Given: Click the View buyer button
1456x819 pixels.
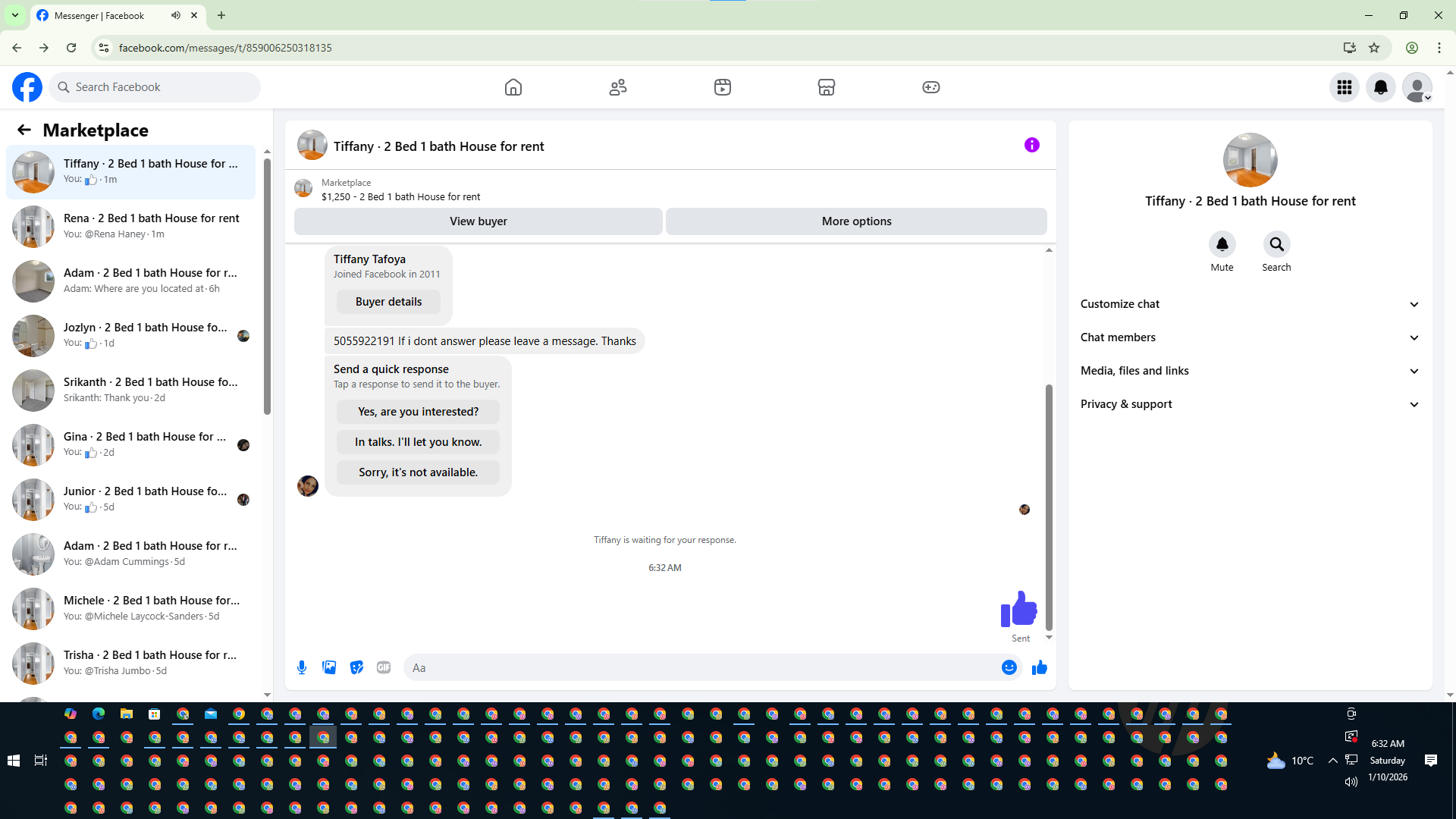Looking at the screenshot, I should click(478, 221).
